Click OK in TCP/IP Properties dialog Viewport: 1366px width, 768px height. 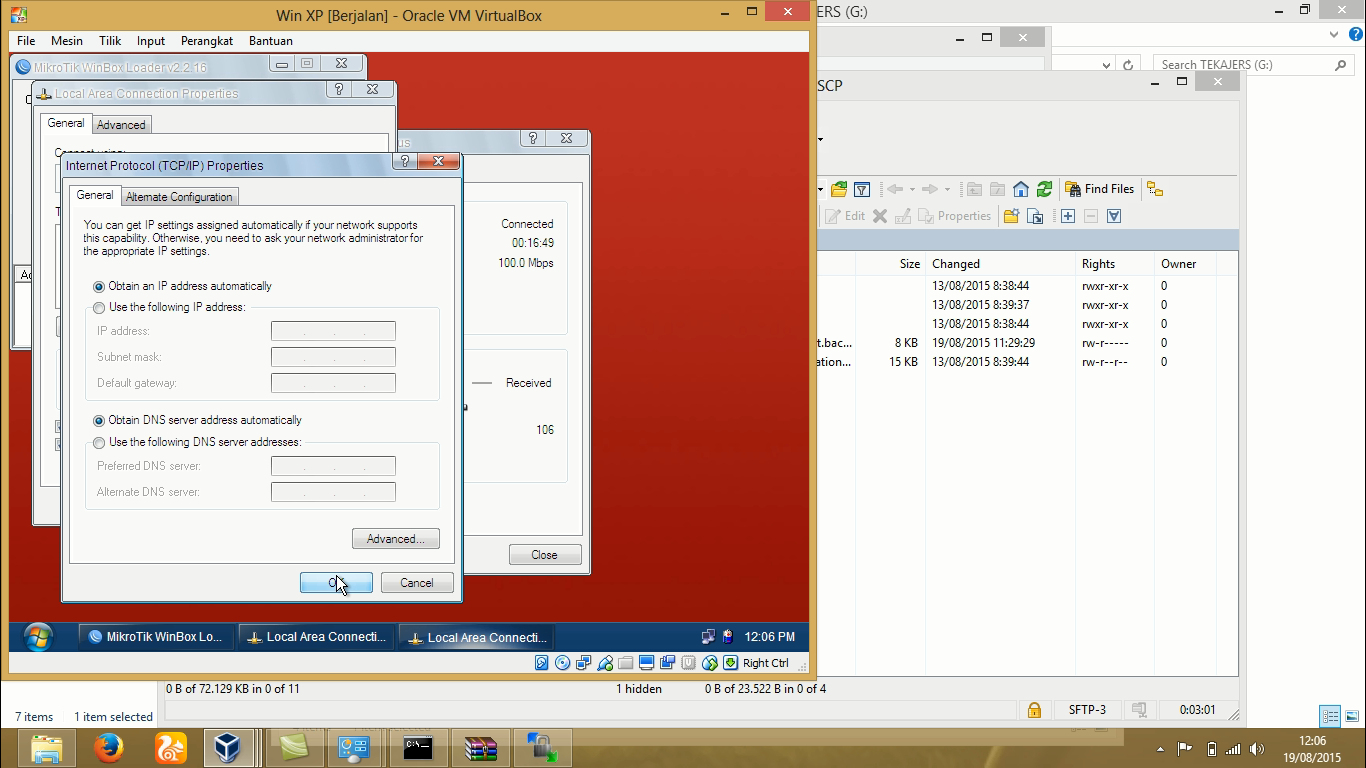point(336,583)
